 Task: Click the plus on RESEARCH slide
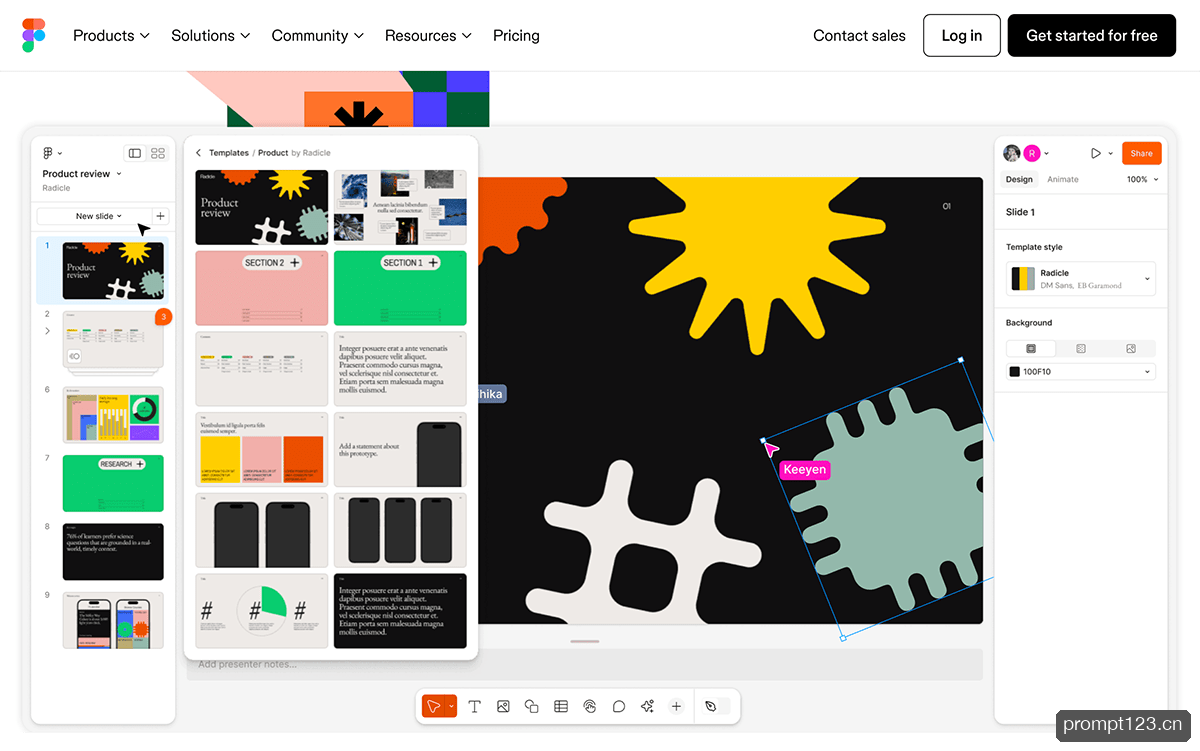[139, 464]
